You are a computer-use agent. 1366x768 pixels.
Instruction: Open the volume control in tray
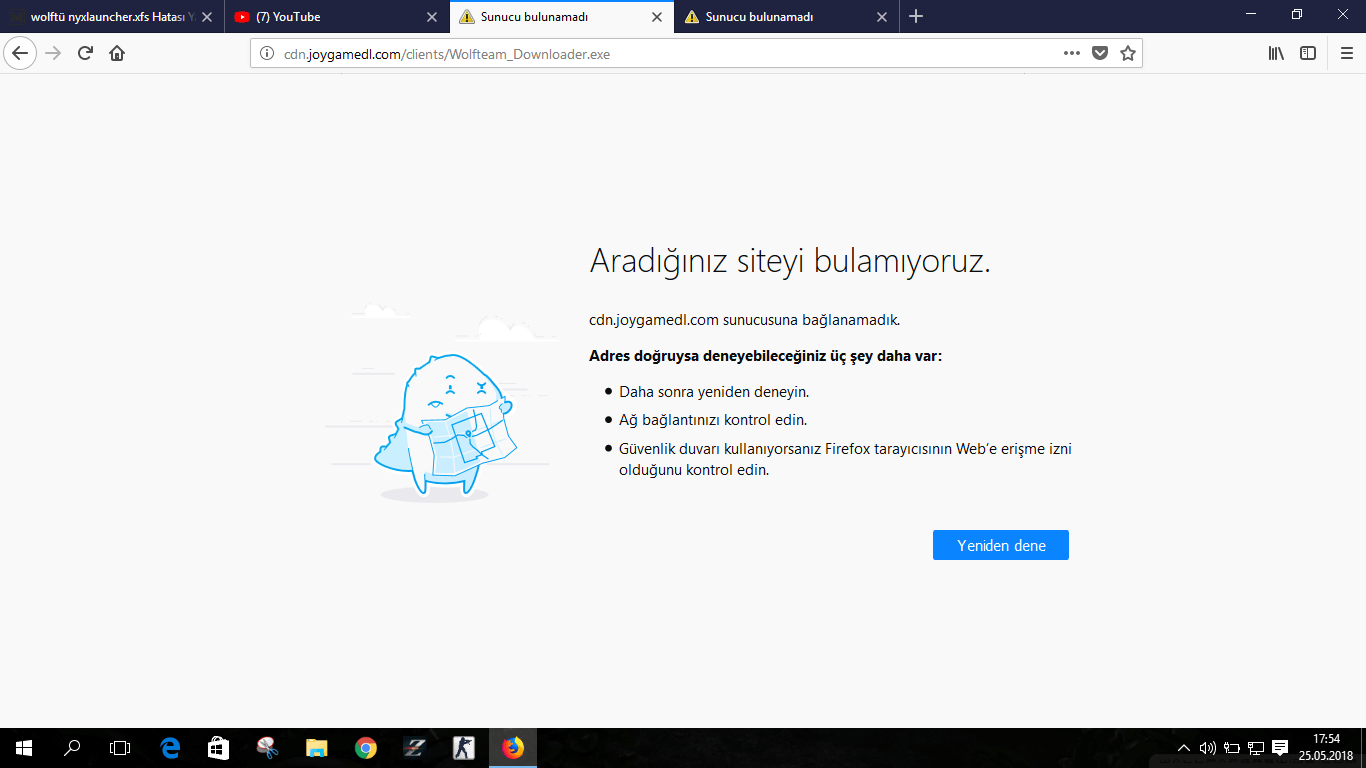pyautogui.click(x=1207, y=748)
